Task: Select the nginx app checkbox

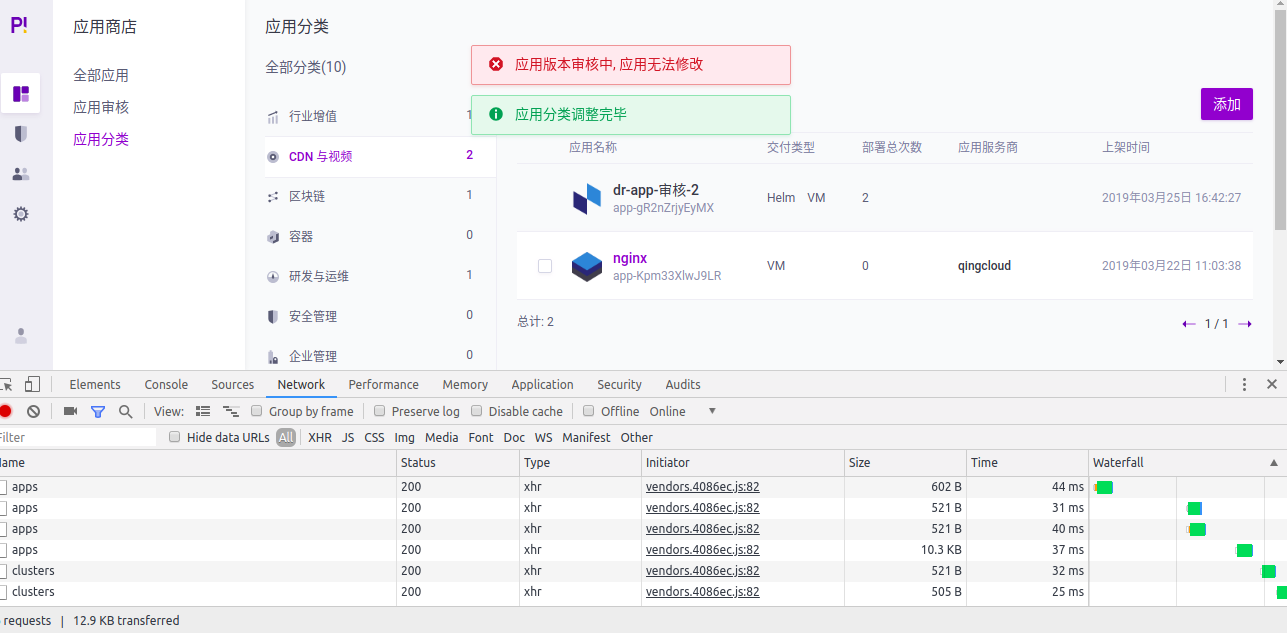Action: pyautogui.click(x=544, y=266)
